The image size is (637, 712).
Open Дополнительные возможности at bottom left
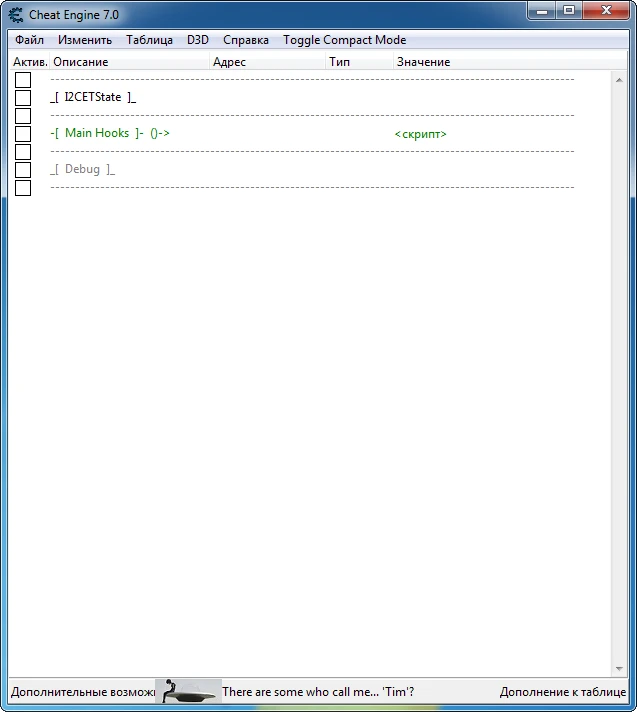(83, 692)
